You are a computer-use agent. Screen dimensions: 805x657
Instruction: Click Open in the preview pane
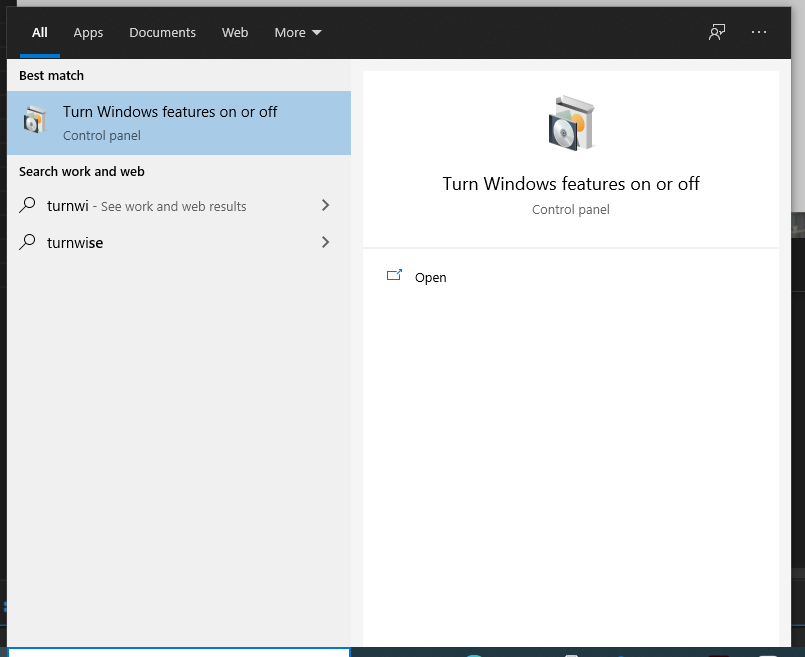pyautogui.click(x=430, y=277)
